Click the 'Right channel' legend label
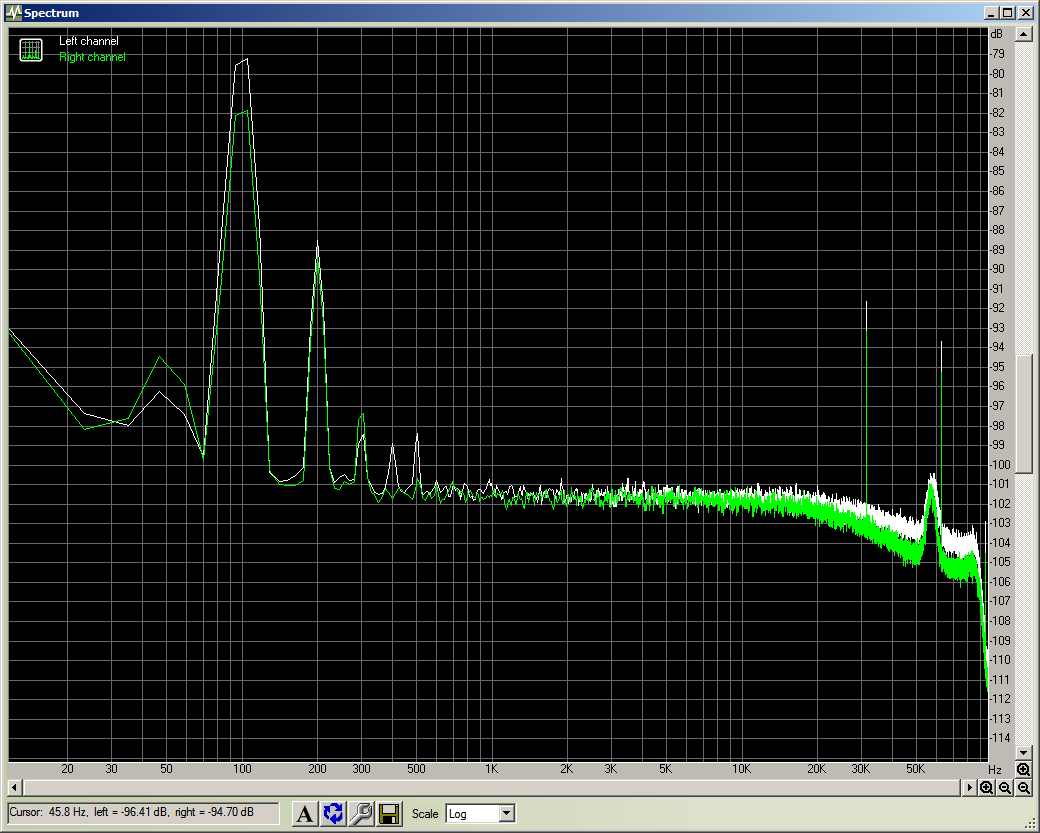 coord(92,57)
